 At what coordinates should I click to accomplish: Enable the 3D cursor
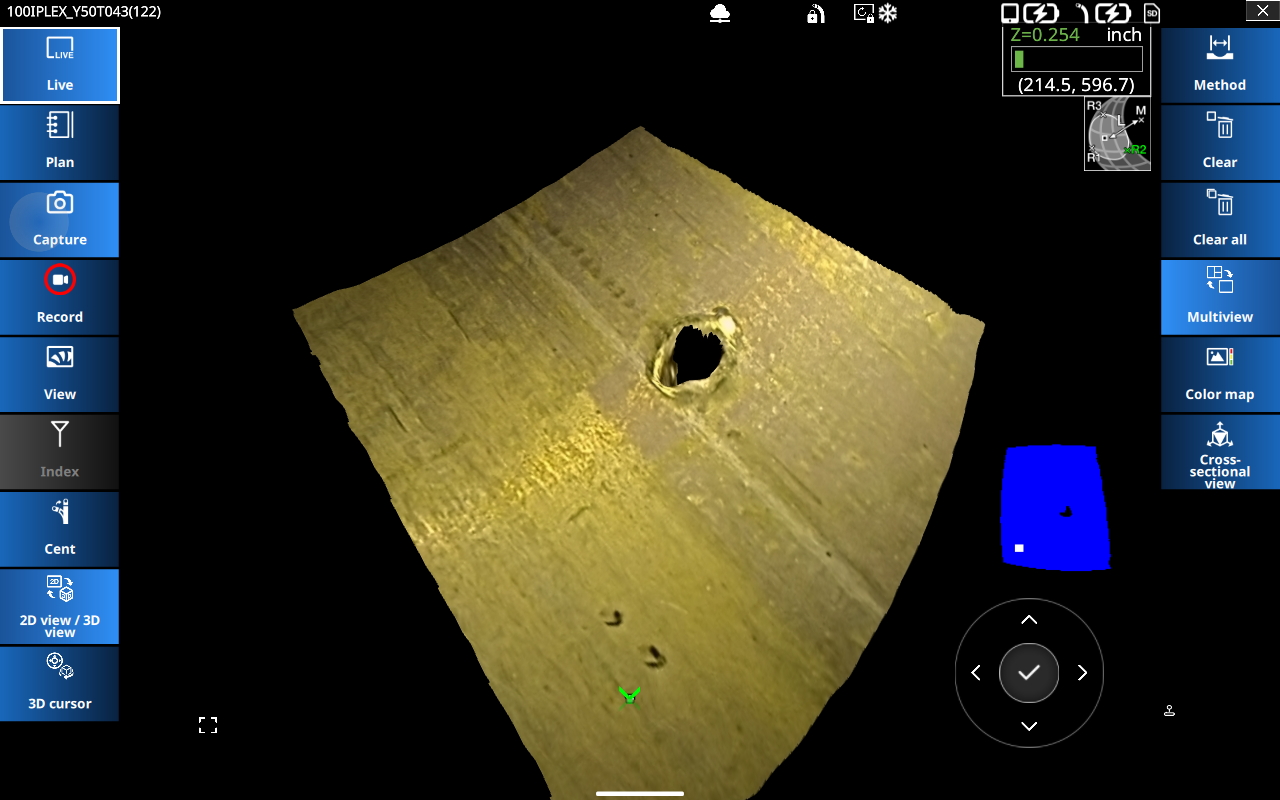60,683
